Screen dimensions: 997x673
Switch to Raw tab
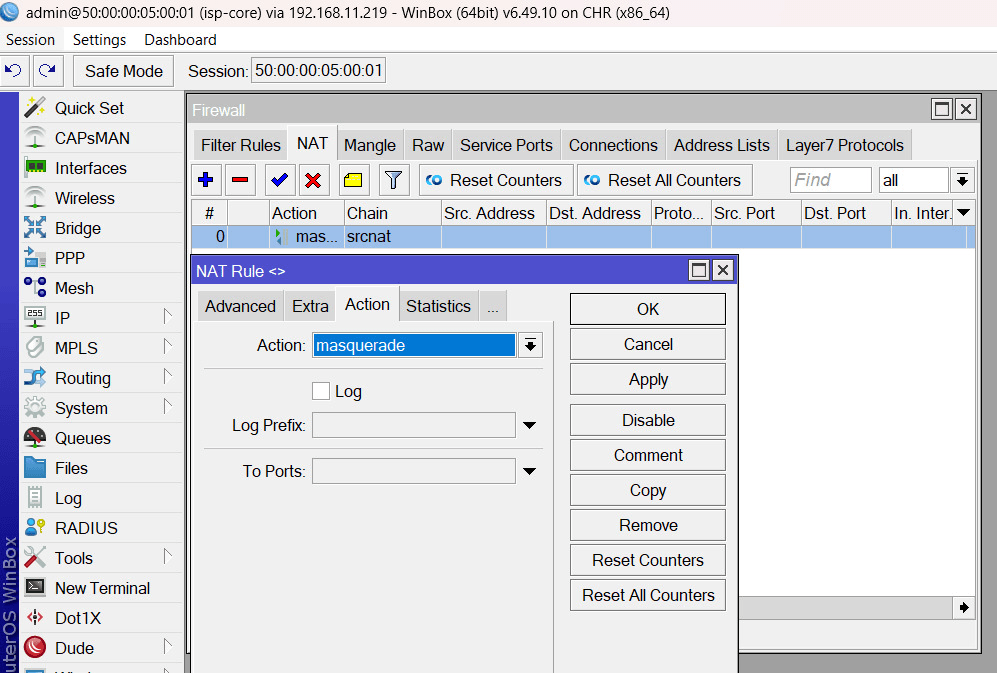point(428,145)
